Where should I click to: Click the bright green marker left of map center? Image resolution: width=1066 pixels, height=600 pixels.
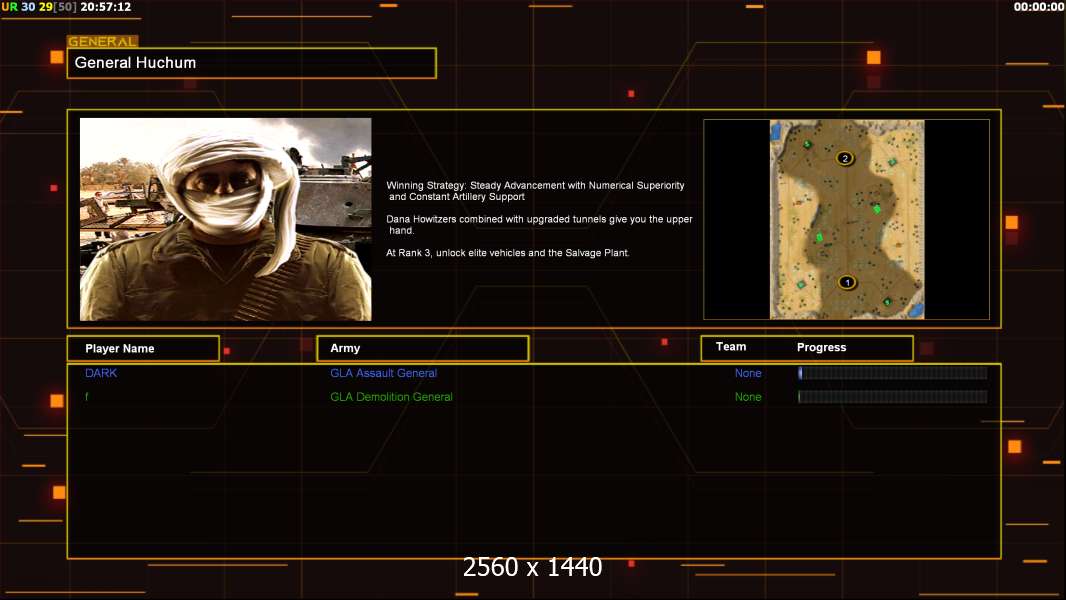819,237
